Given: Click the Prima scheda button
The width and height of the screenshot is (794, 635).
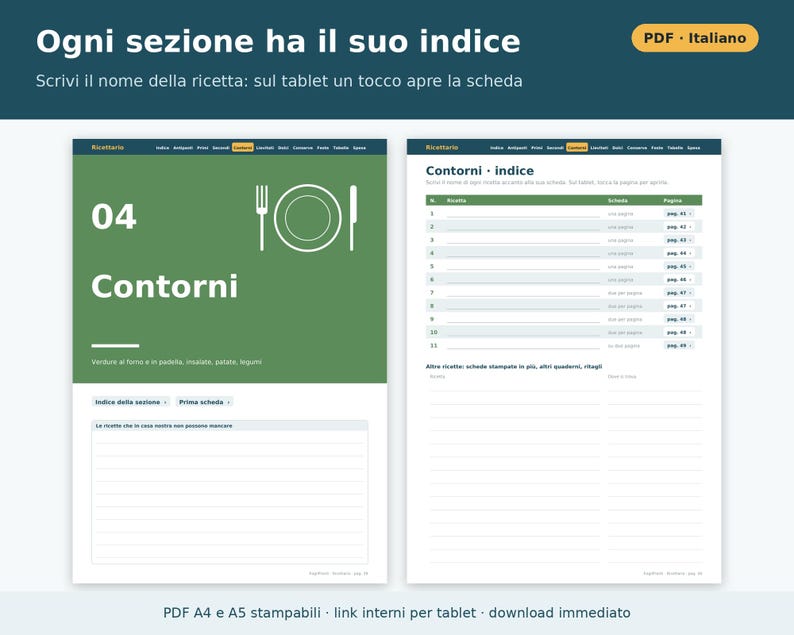Looking at the screenshot, I should 205,402.
